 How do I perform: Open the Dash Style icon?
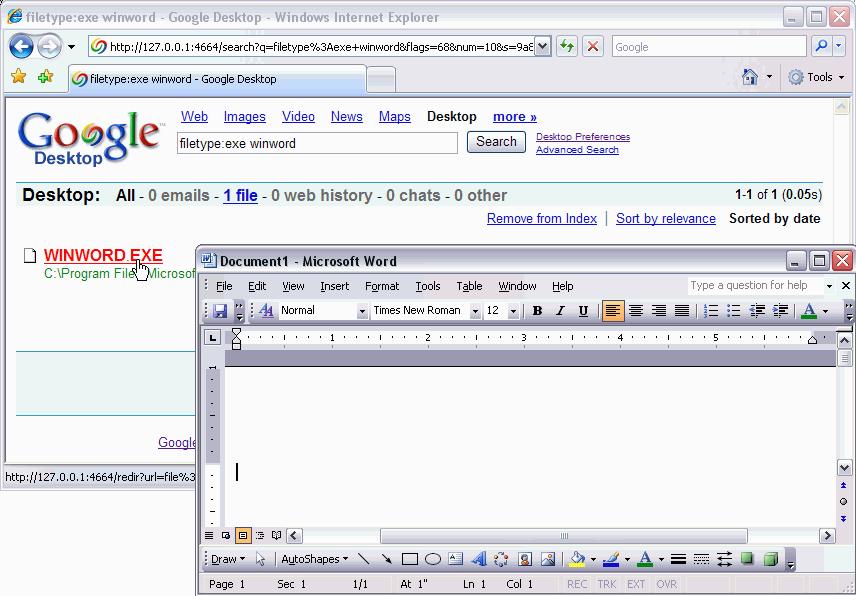701,559
